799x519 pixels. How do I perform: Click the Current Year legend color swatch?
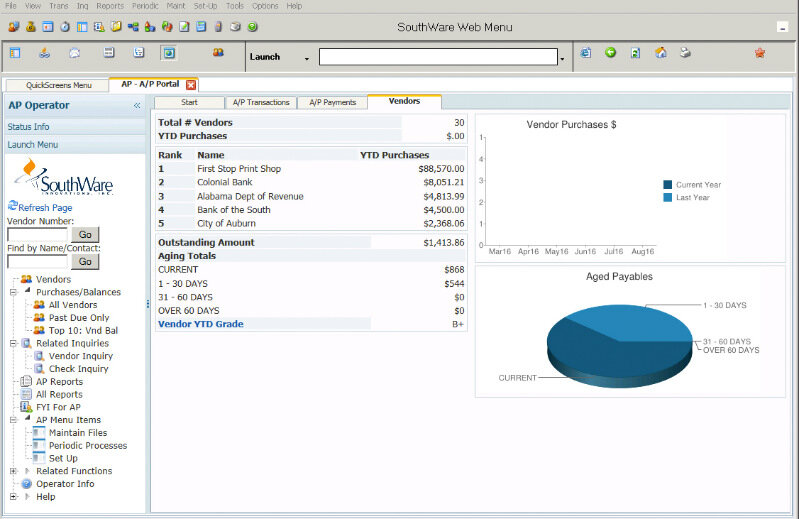(x=667, y=185)
